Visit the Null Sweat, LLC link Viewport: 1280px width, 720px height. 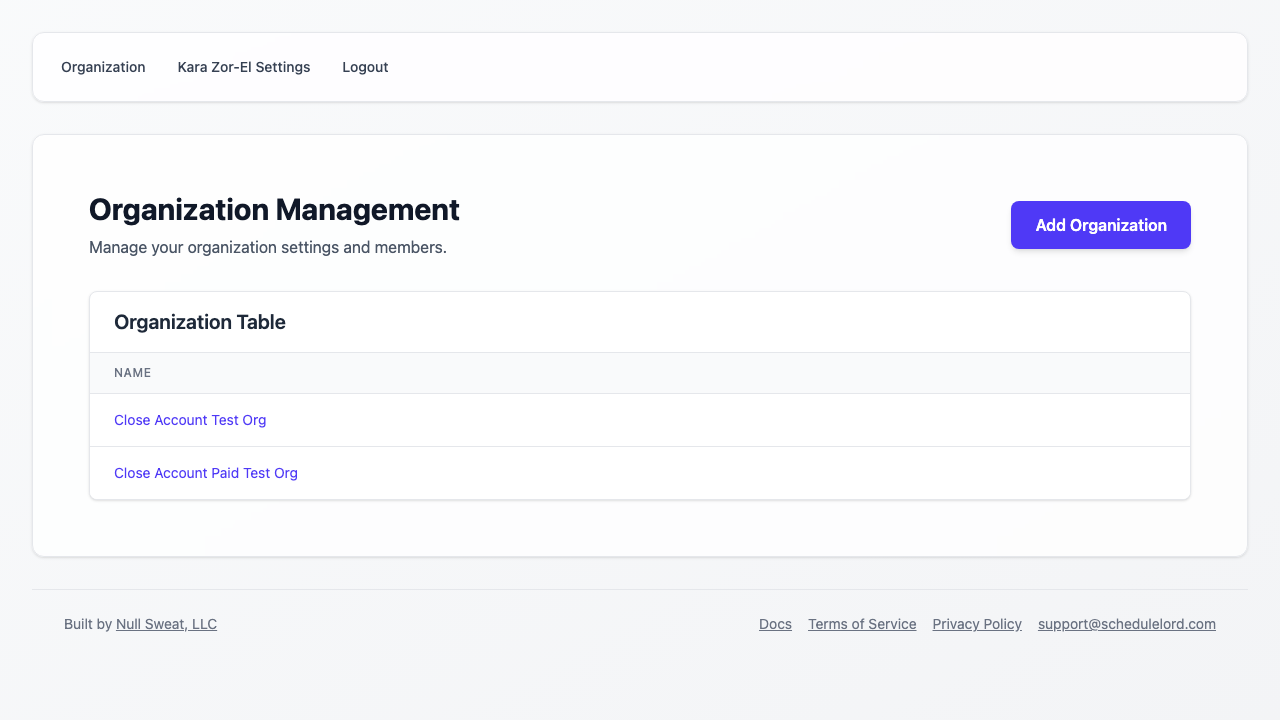166,624
